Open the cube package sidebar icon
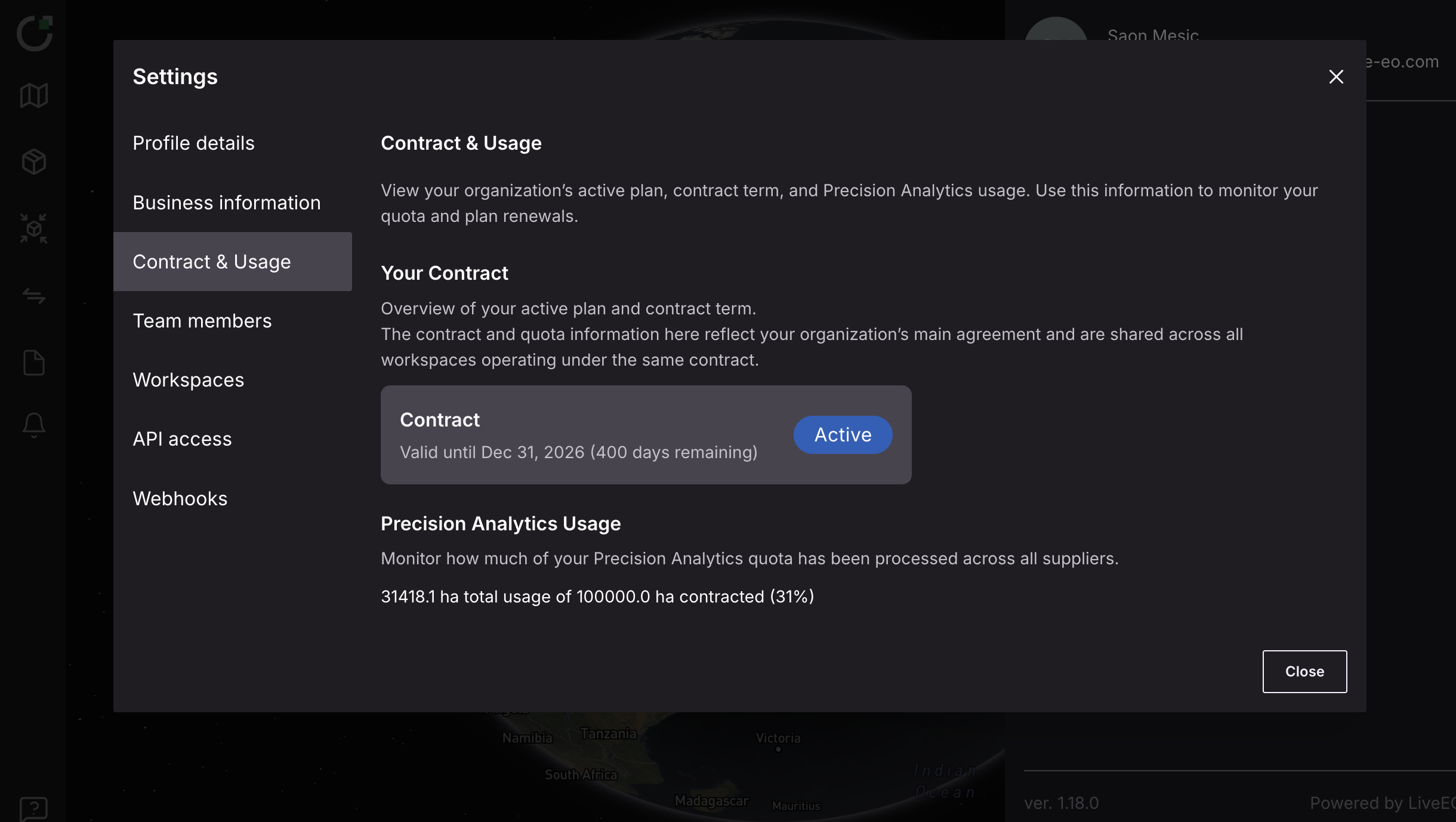1456x822 pixels. 34,162
